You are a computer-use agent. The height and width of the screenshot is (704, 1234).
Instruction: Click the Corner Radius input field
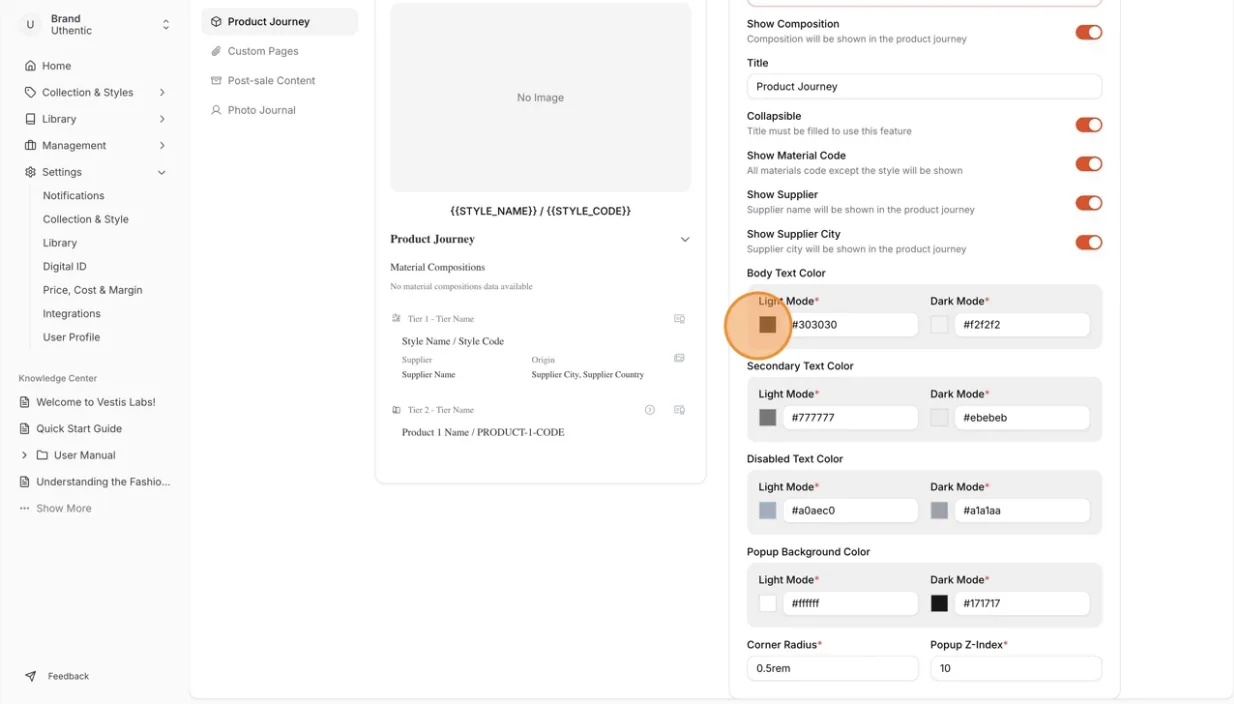[x=832, y=668]
